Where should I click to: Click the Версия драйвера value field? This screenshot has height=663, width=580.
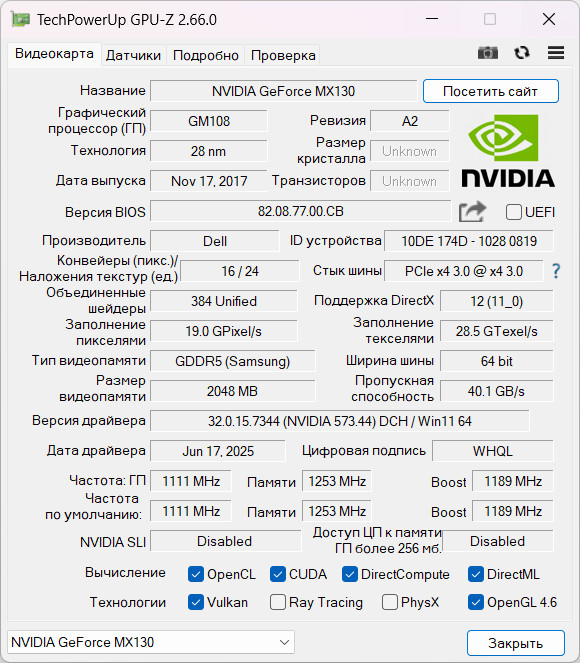(x=339, y=421)
